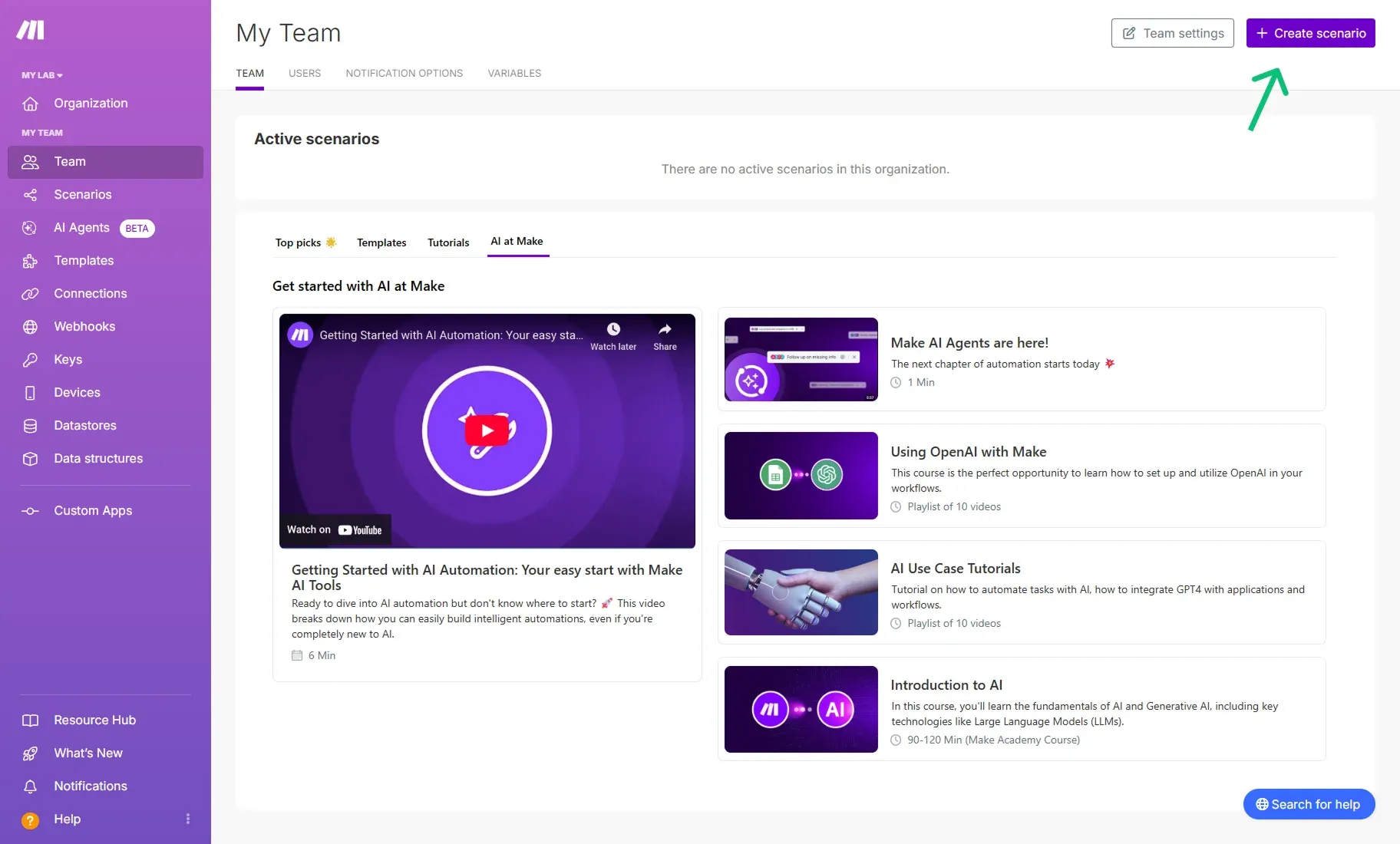
Task: Click Watch later clock icon on video
Action: (613, 329)
